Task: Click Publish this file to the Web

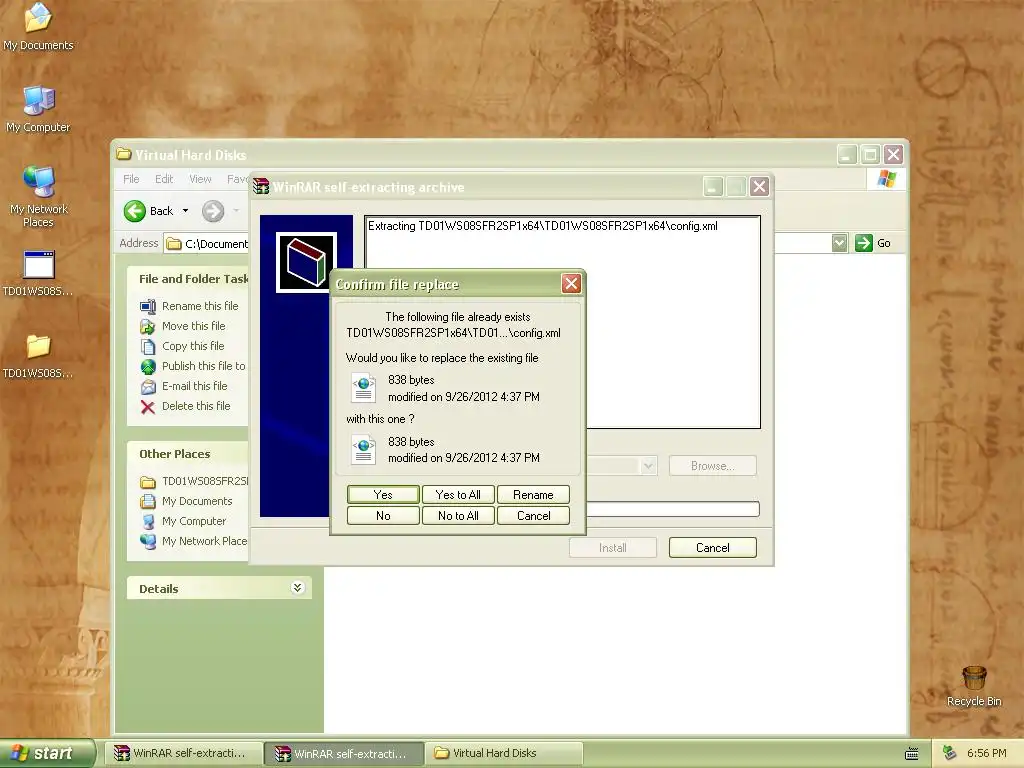Action: click(x=204, y=366)
